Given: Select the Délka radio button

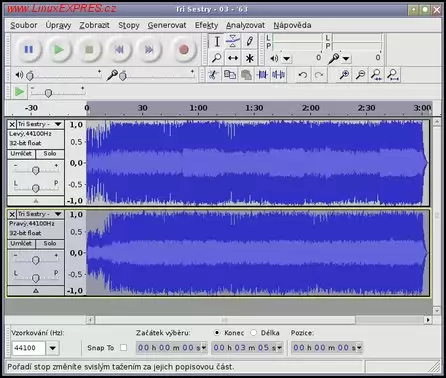Looking at the screenshot, I should (254, 333).
